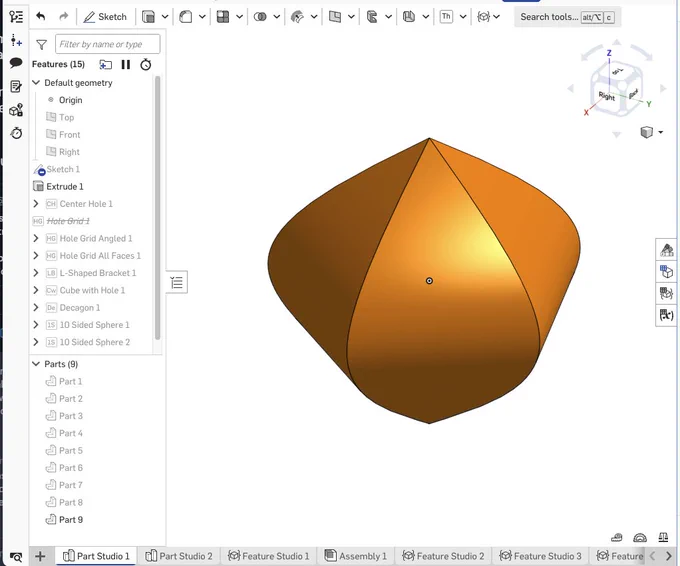Open the Pattern tool dropdown arrow
The image size is (680, 566).
pyautogui.click(x=239, y=17)
